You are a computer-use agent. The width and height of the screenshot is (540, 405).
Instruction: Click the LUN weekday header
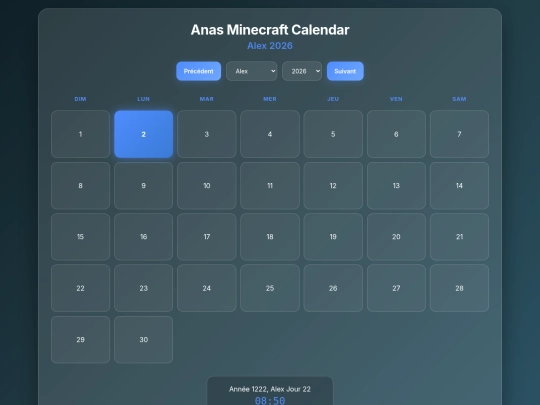point(144,99)
